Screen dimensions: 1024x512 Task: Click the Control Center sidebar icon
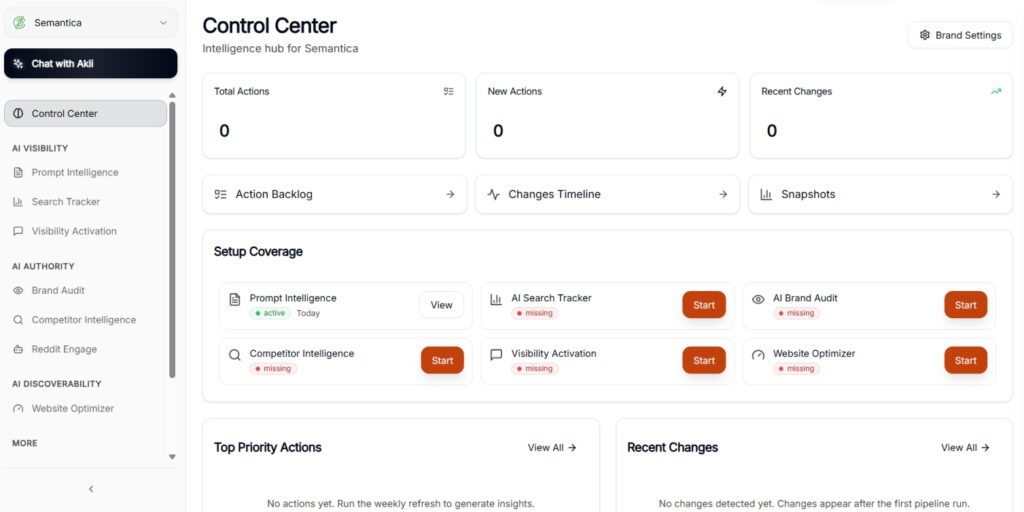pos(18,114)
